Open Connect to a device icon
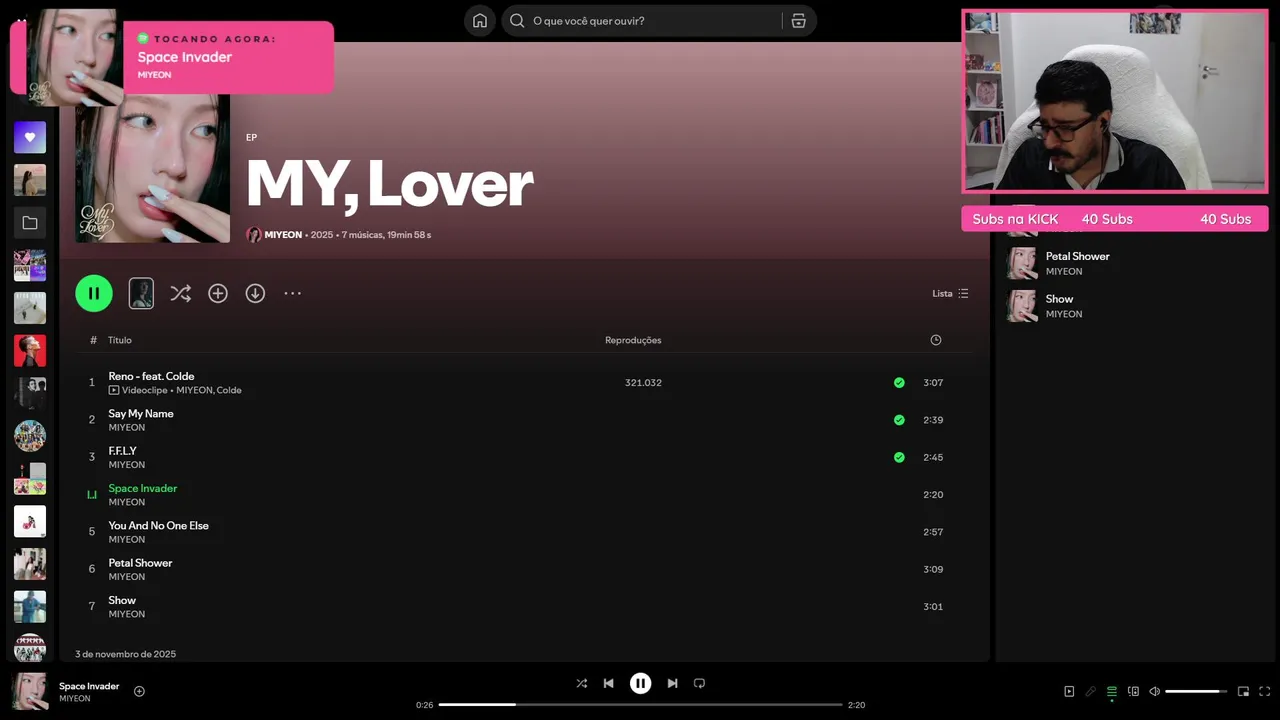Image resolution: width=1280 pixels, height=720 pixels. [1133, 691]
